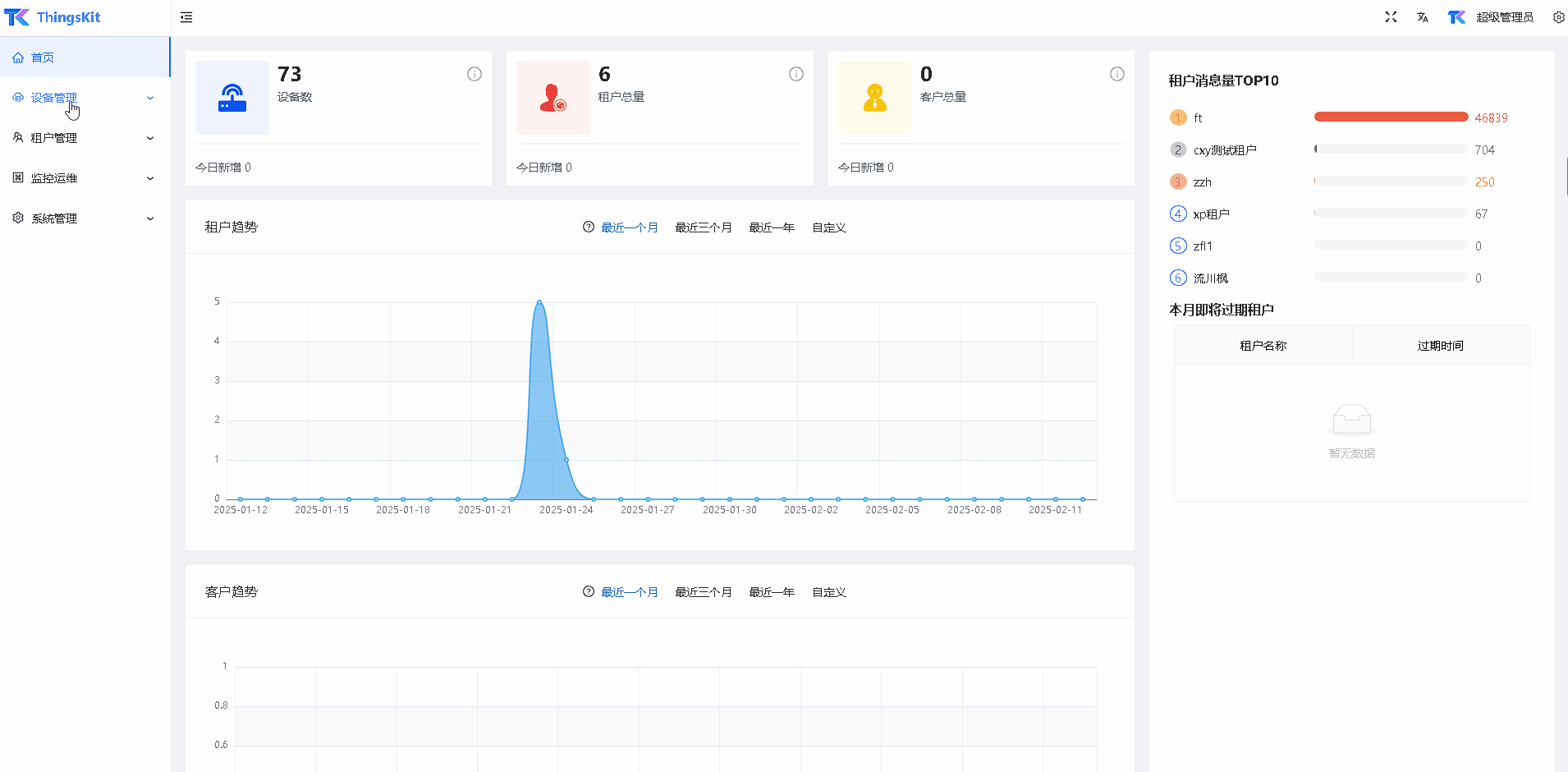Image resolution: width=1568 pixels, height=772 pixels.
Task: Expand the 租户管理 sidebar submenu
Action: pos(82,138)
